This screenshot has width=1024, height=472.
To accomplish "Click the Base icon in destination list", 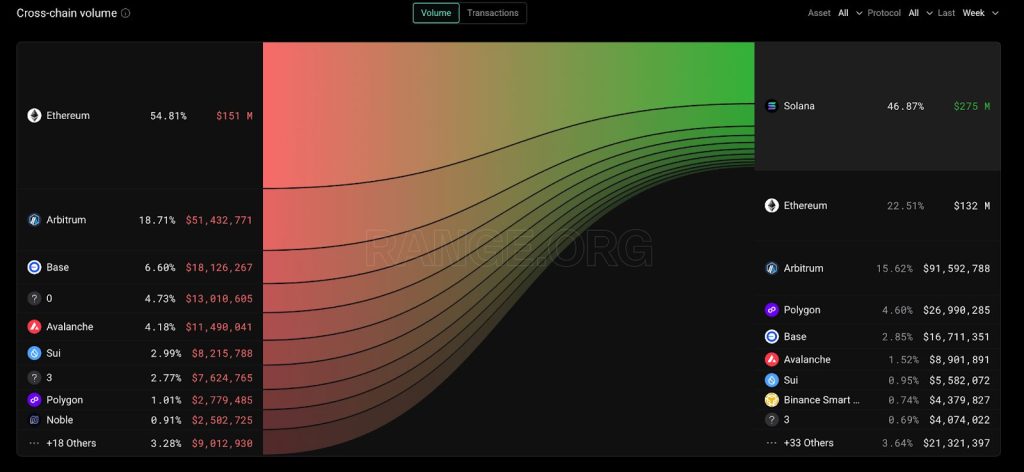I will [771, 336].
